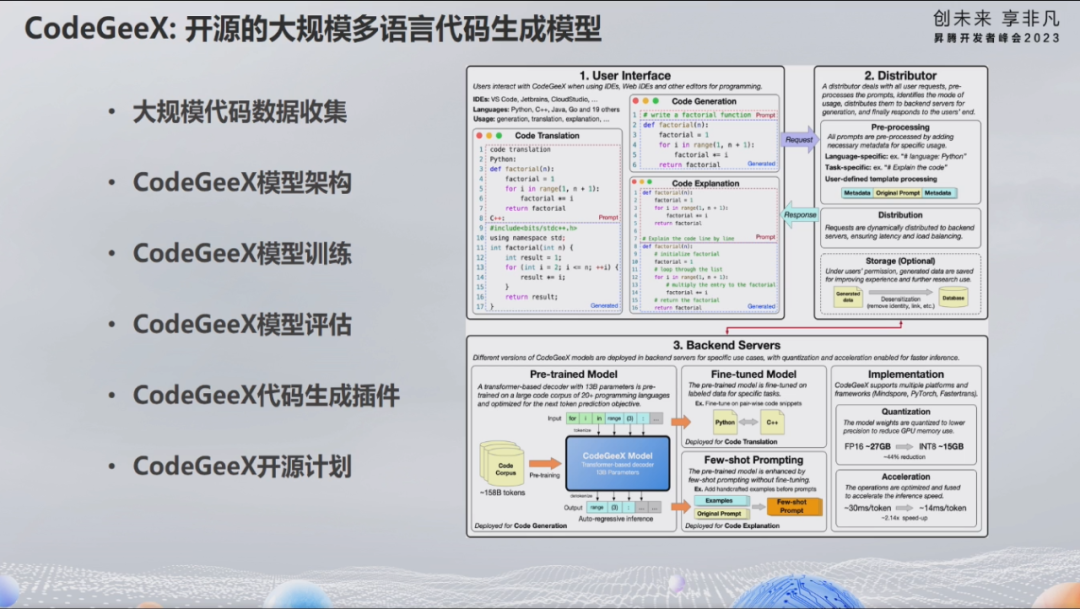The image size is (1080, 609).
Task: Select the bullet '大规模代码数据收集'
Action: (x=240, y=112)
